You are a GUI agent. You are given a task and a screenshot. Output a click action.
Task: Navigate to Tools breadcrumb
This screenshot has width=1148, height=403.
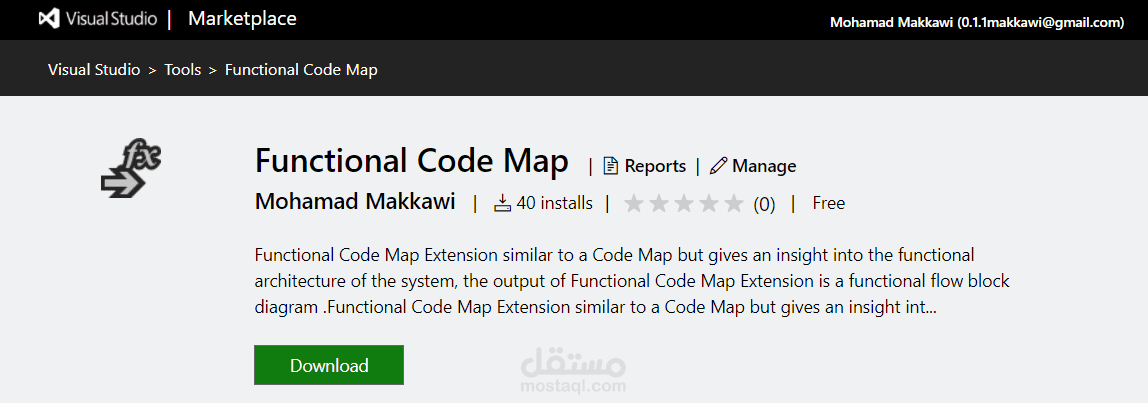click(x=182, y=70)
